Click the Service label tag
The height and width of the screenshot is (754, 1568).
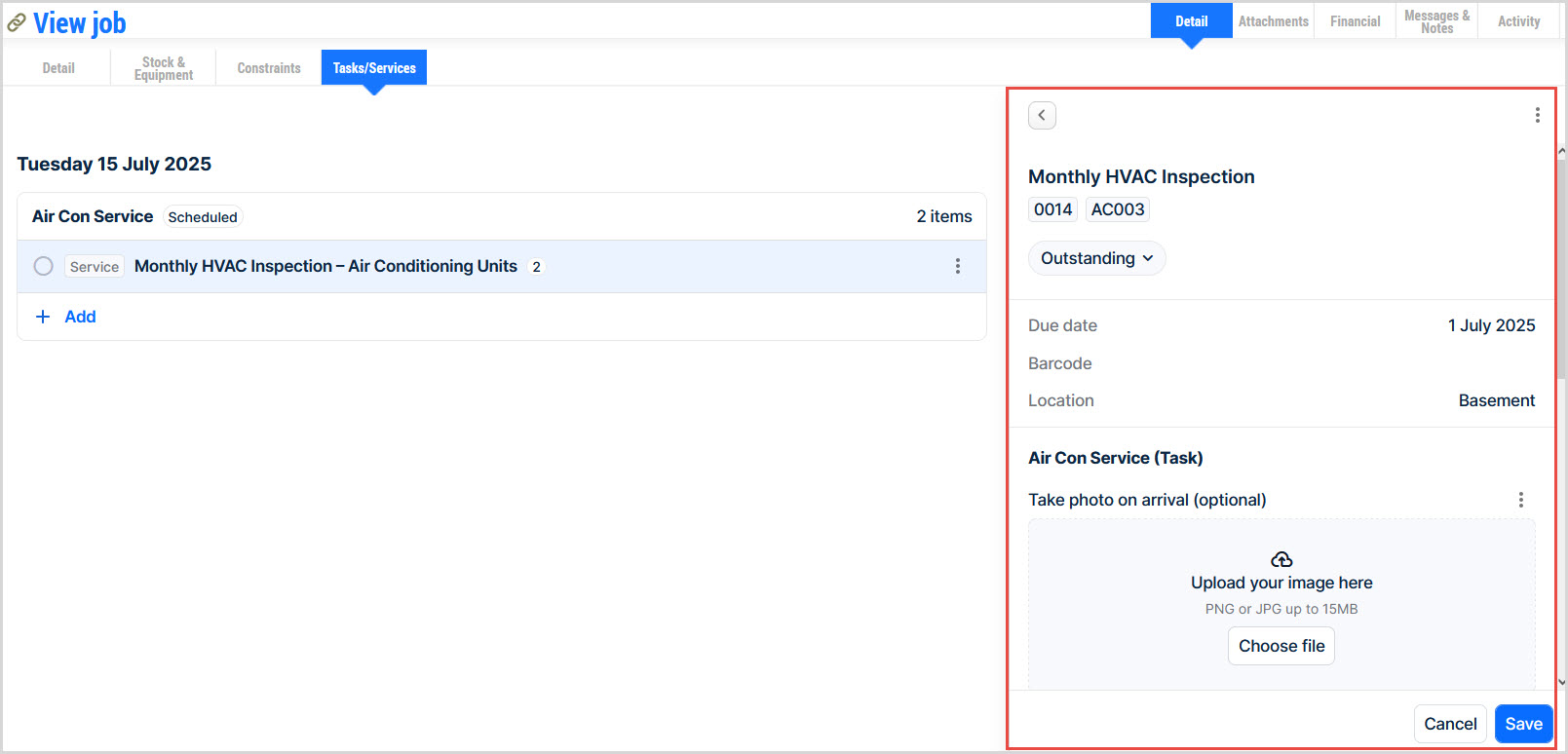(95, 267)
